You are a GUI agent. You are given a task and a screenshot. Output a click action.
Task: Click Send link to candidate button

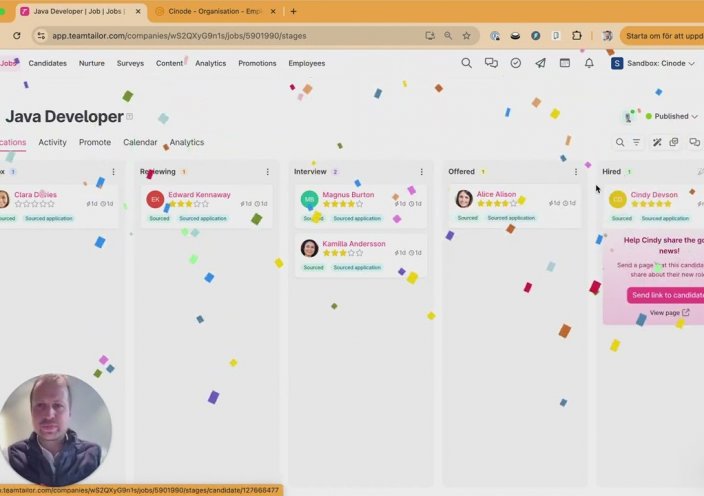[x=667, y=295]
